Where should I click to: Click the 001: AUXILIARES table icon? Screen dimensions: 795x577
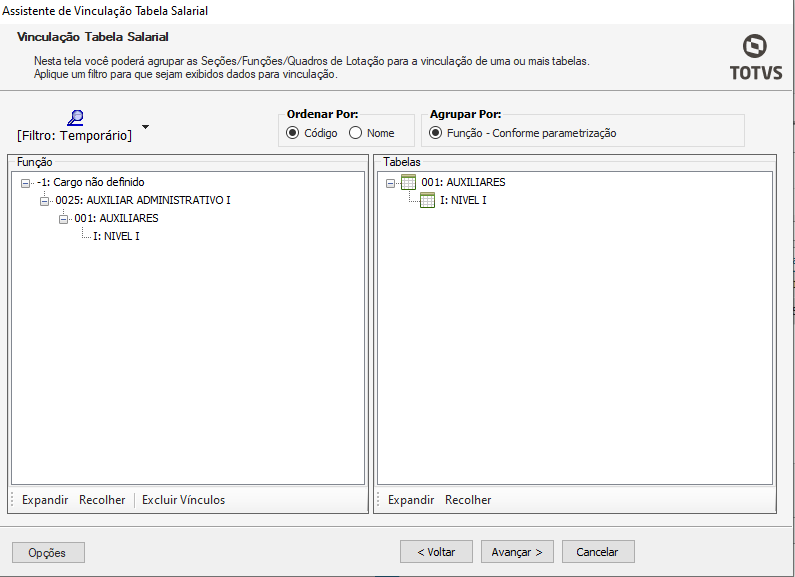pyautogui.click(x=408, y=182)
